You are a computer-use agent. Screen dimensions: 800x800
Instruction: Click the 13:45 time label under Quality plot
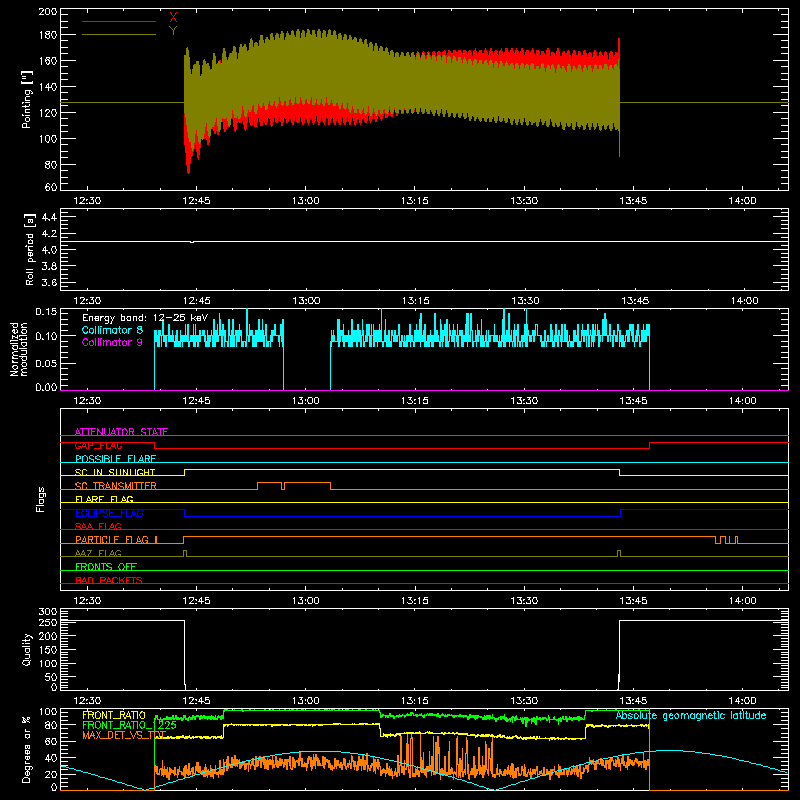click(x=634, y=701)
